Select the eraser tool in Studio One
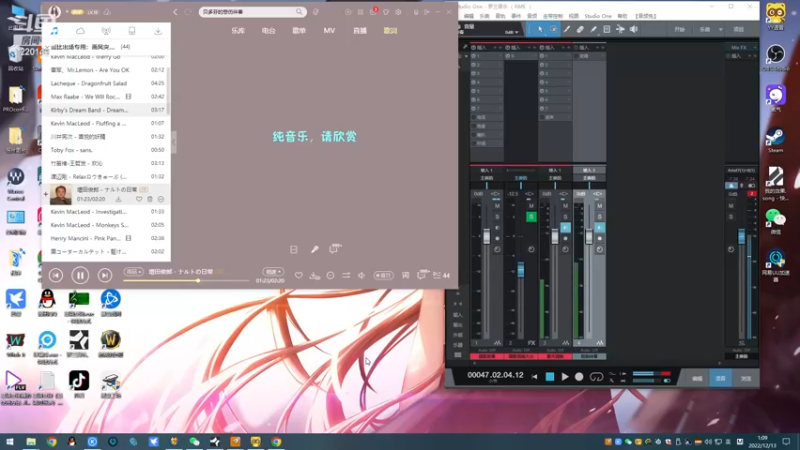Viewport: 800px width, 450px height. [x=580, y=30]
